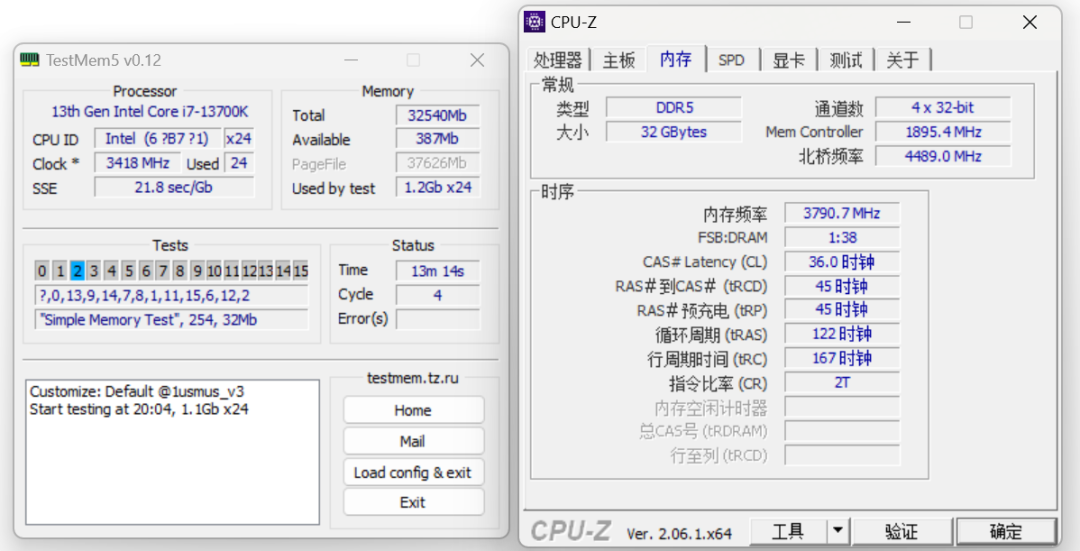
Task: Select test box 6 in Tests
Action: (x=146, y=271)
